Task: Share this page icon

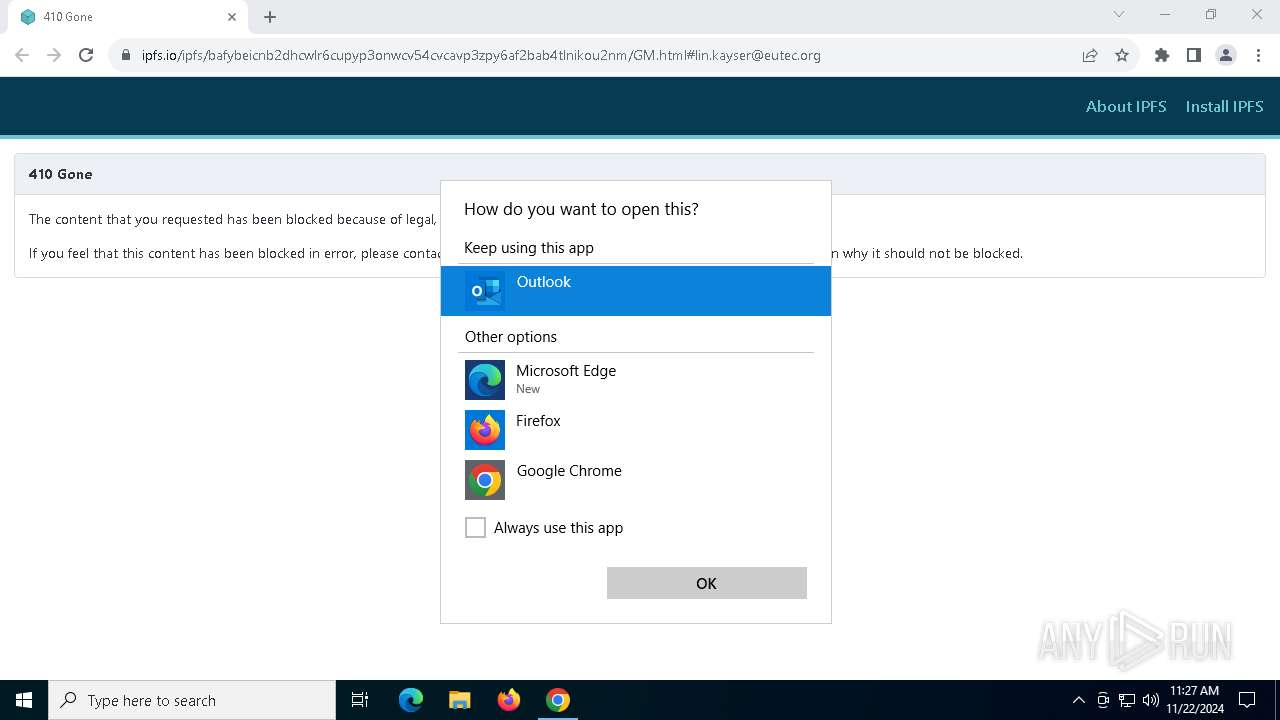Action: point(1090,55)
